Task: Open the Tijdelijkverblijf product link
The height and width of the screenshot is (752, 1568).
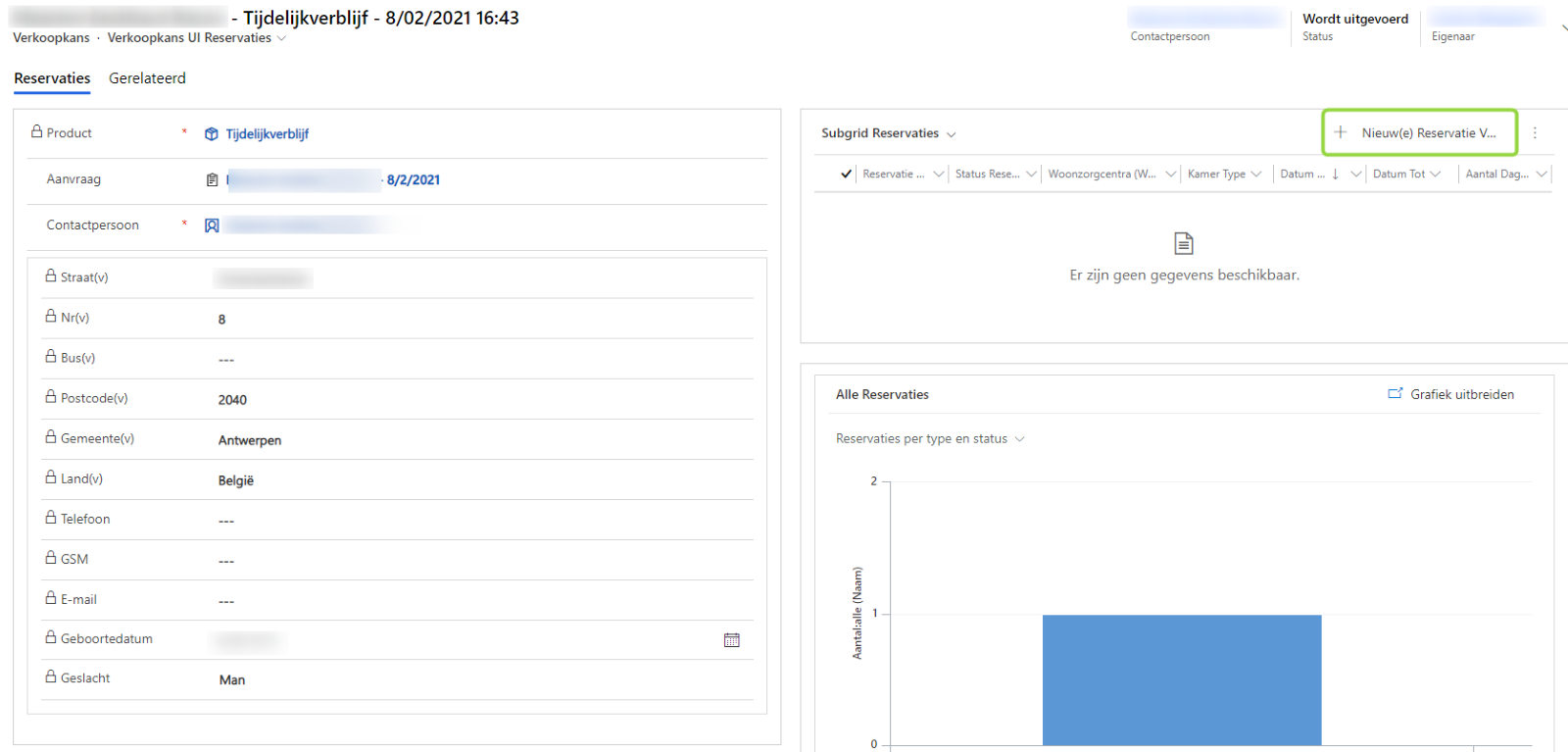Action: coord(267,134)
